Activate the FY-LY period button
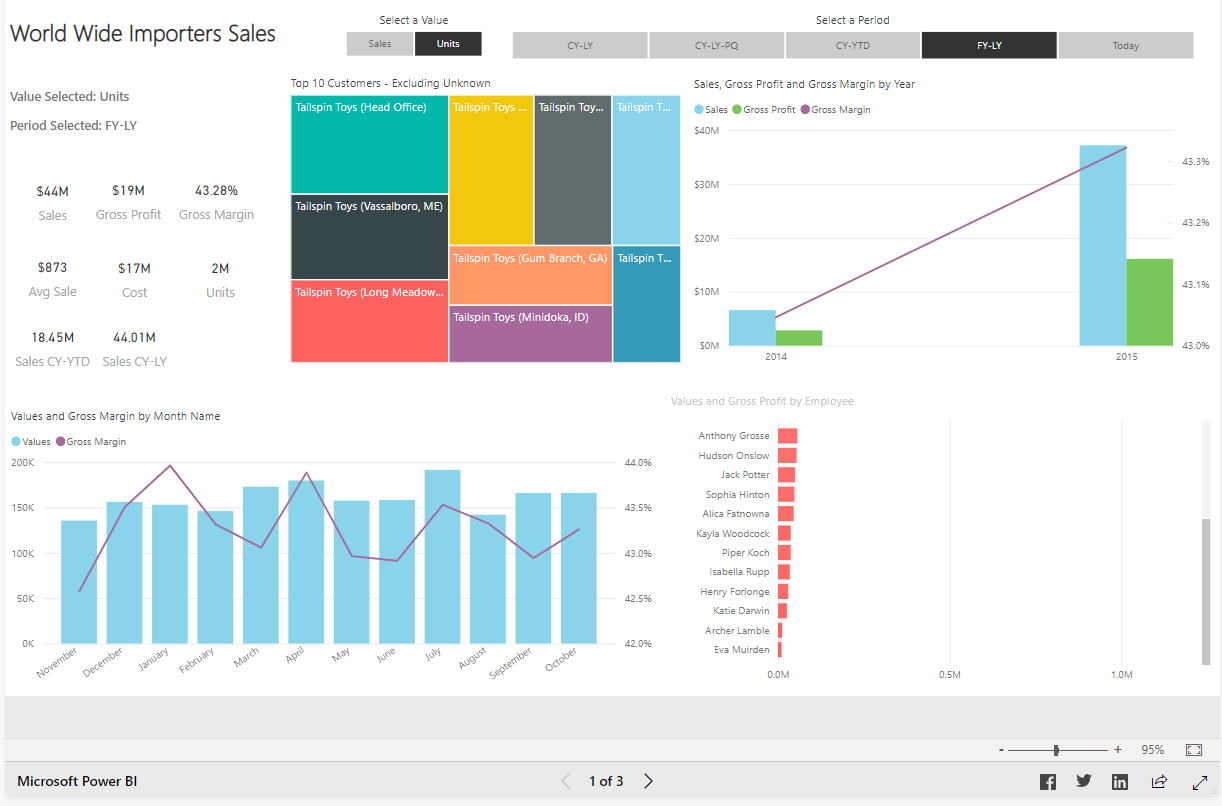Screen dimensions: 1222x806 pos(989,46)
